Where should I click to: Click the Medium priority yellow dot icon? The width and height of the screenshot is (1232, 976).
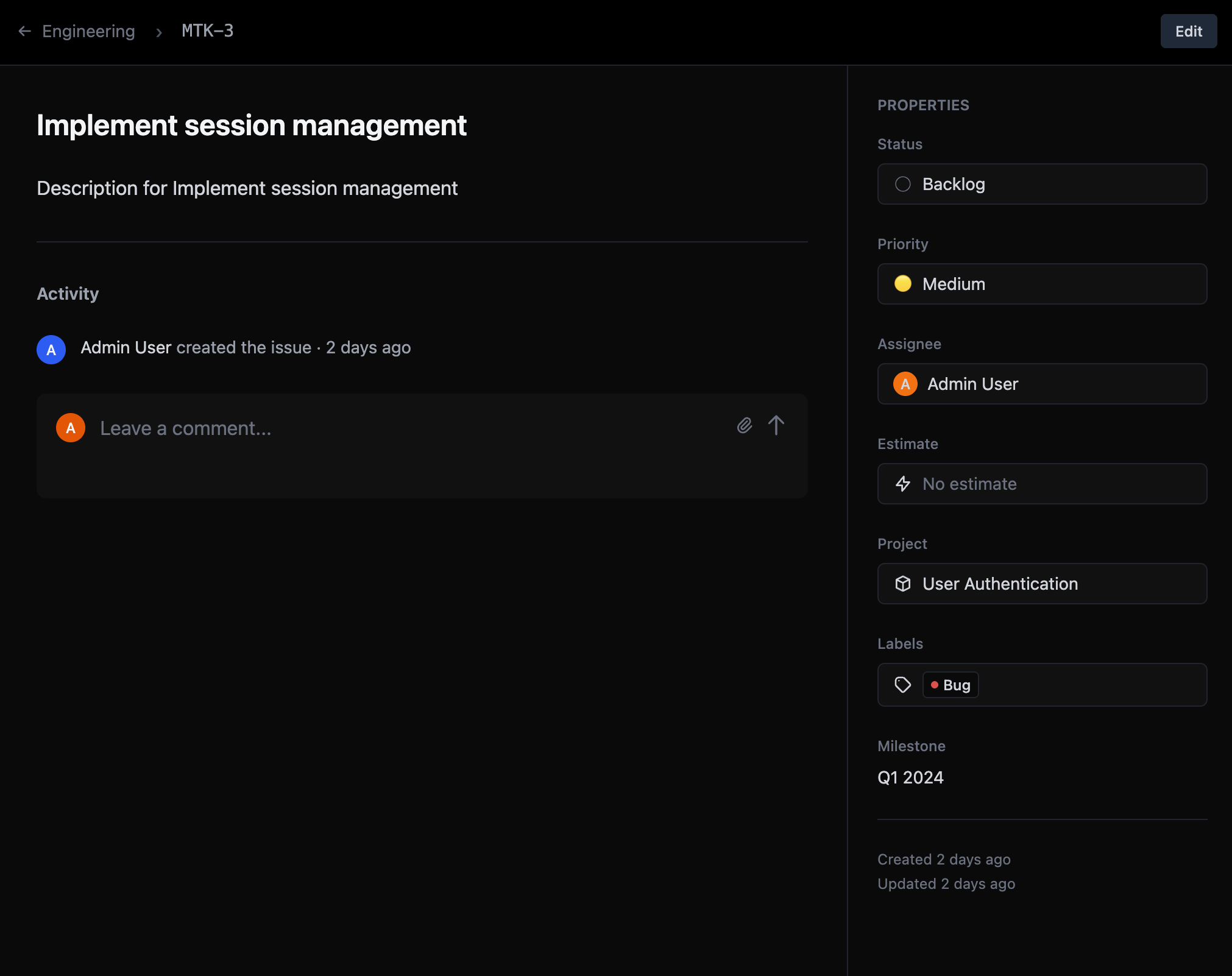(904, 284)
